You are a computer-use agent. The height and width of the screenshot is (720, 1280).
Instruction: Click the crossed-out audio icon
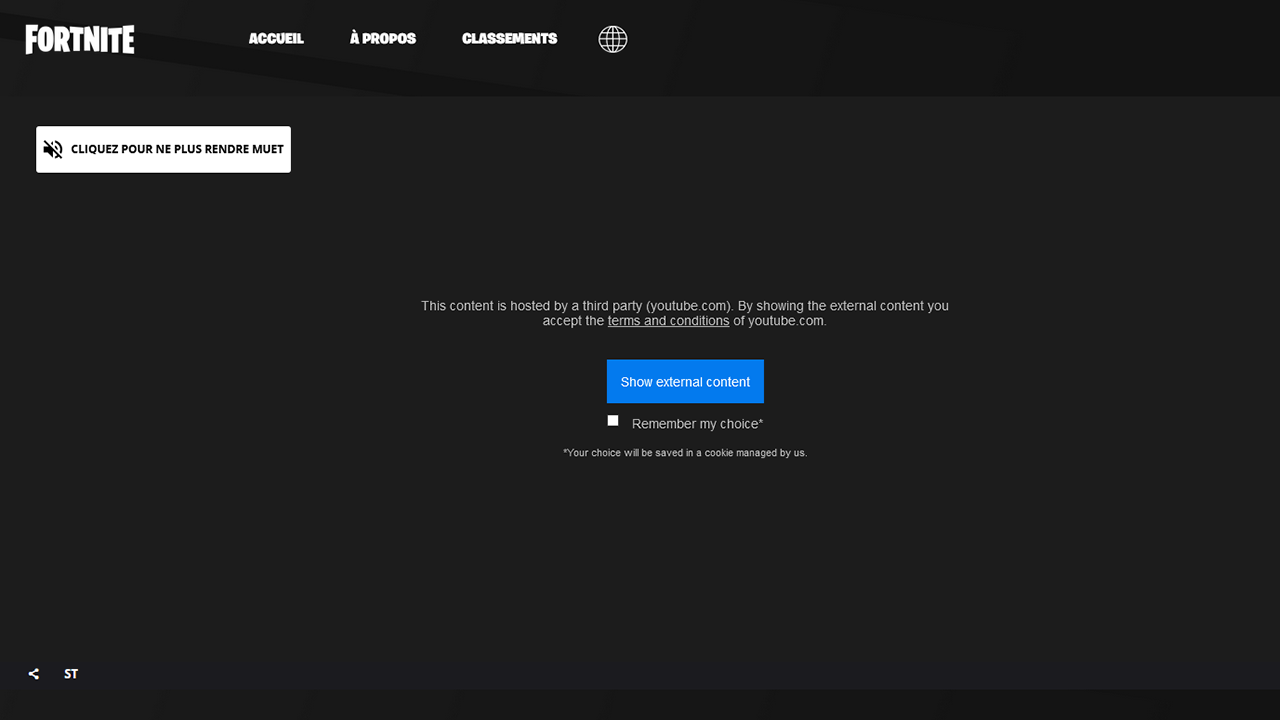click(53, 149)
